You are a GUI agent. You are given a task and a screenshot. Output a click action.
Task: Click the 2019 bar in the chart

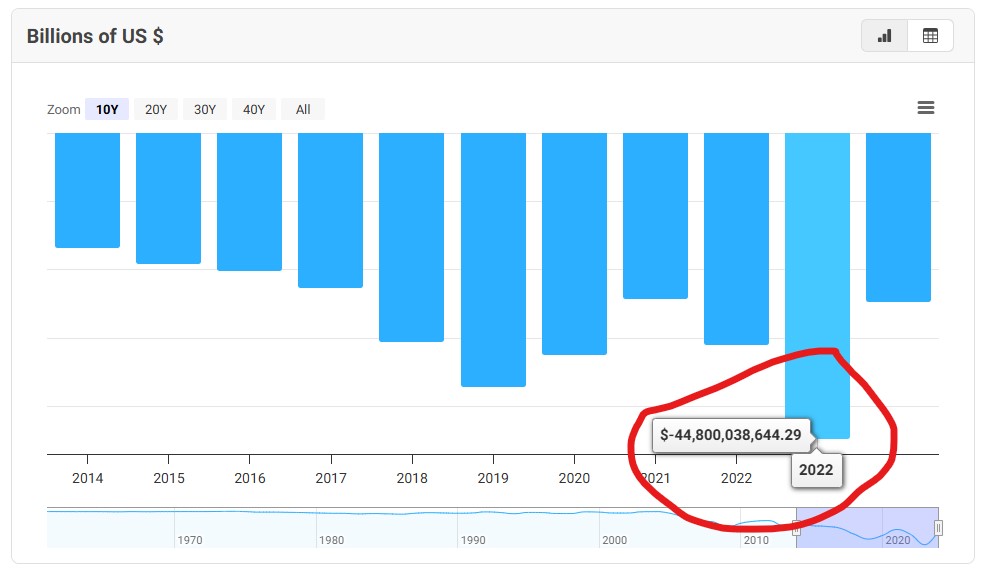[493, 260]
